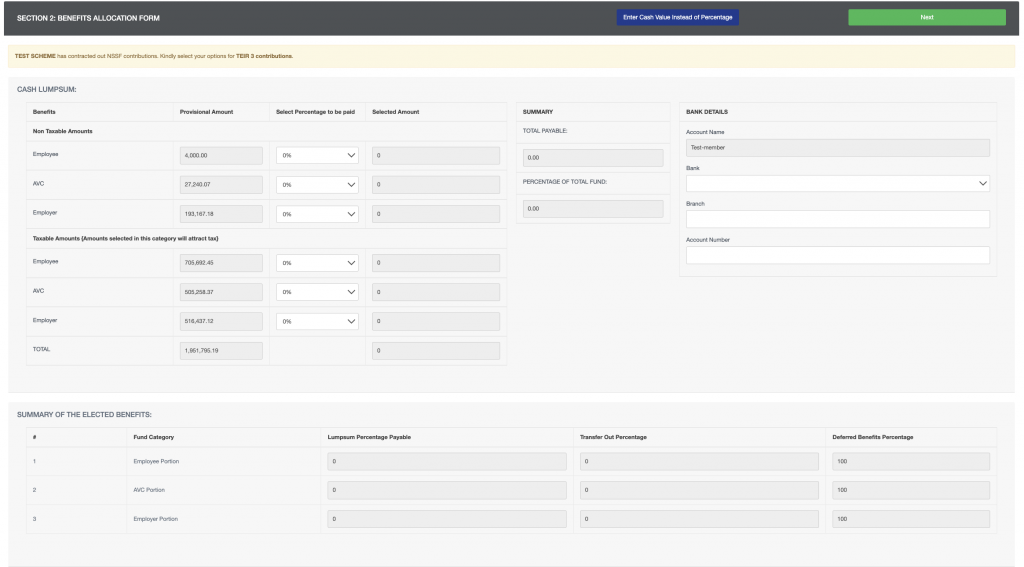Viewport: 1024px width, 567px height.
Task: Click the 4,000.00 Employee provisional amount field
Action: (x=220, y=156)
